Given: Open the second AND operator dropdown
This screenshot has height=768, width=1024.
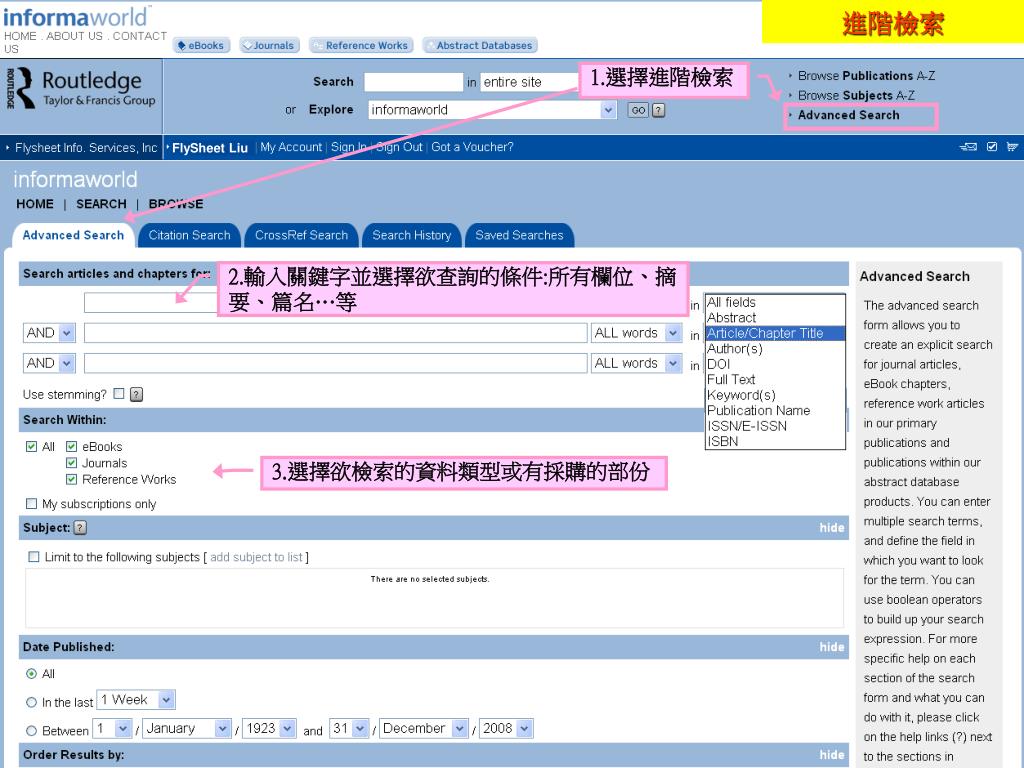Looking at the screenshot, I should coord(50,363).
